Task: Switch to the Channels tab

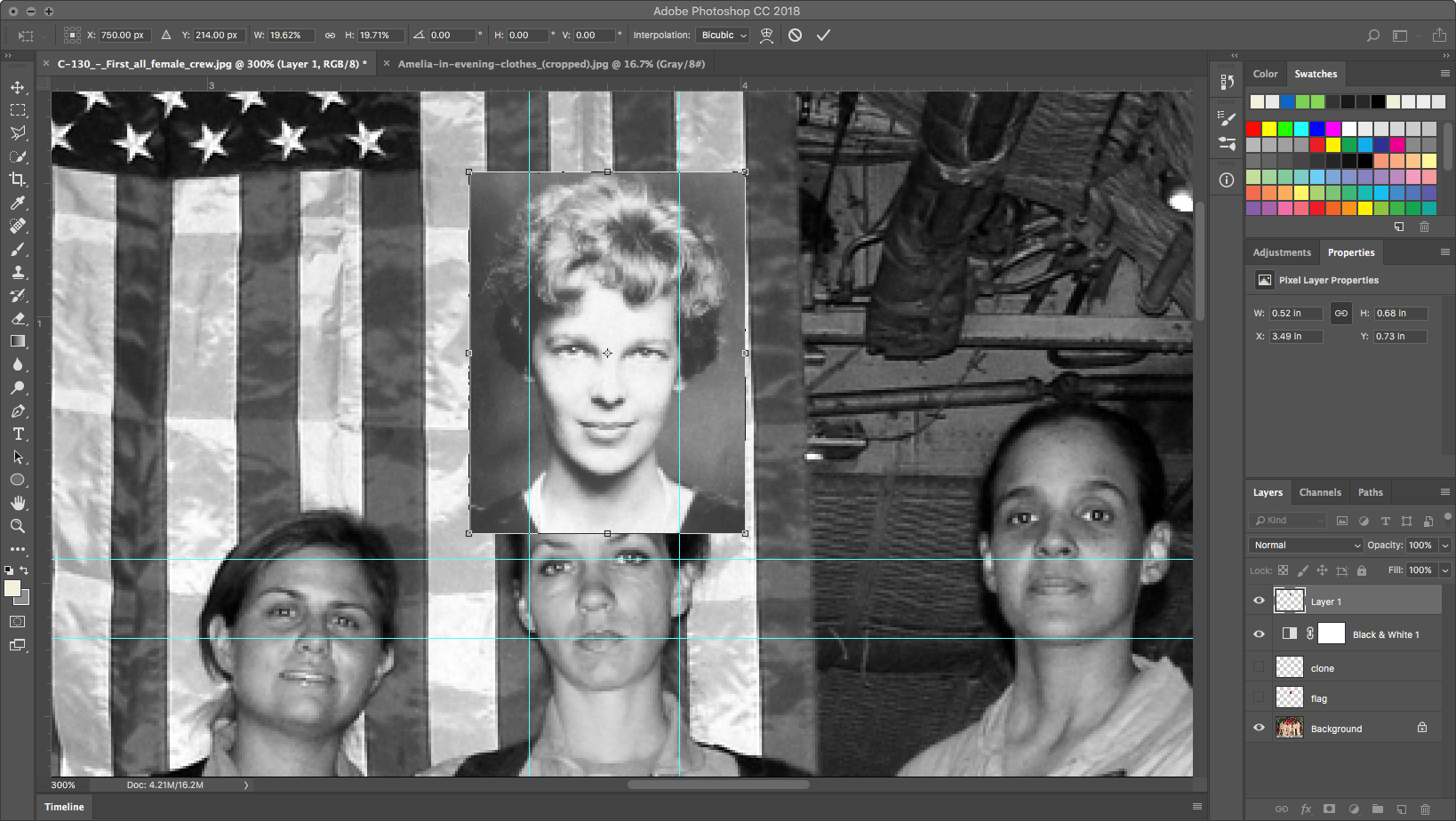Action: (x=1319, y=492)
